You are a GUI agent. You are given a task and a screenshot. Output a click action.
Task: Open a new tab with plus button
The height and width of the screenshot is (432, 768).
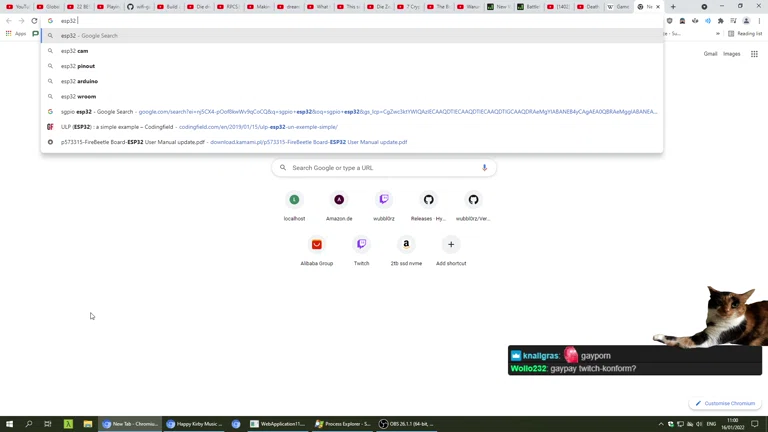[x=673, y=6]
